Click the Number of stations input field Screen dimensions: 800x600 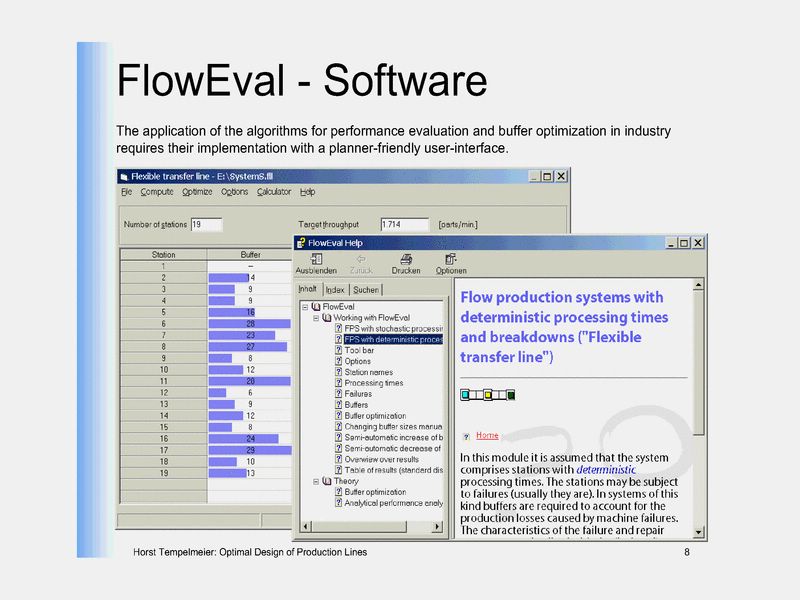click(206, 225)
